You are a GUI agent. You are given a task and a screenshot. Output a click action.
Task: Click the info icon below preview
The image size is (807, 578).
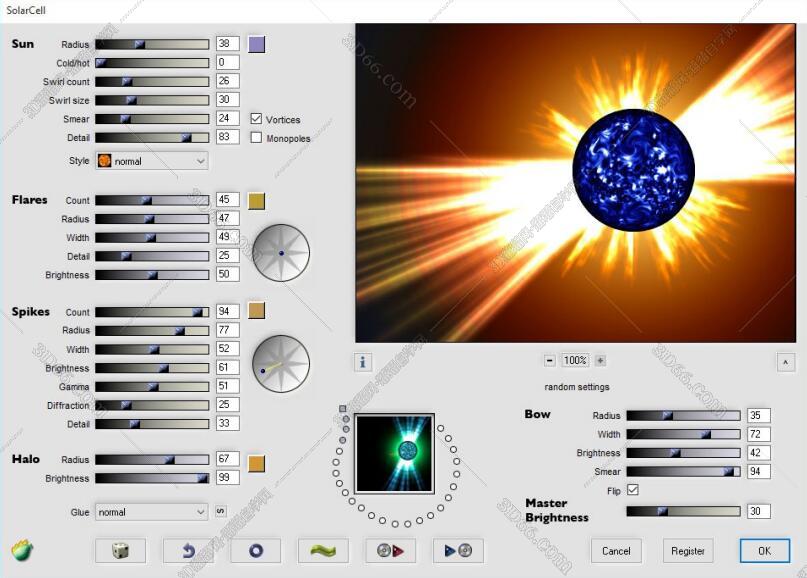point(363,361)
